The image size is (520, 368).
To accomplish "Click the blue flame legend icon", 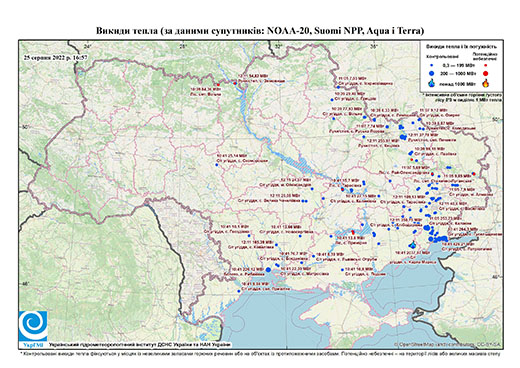I will (432, 83).
